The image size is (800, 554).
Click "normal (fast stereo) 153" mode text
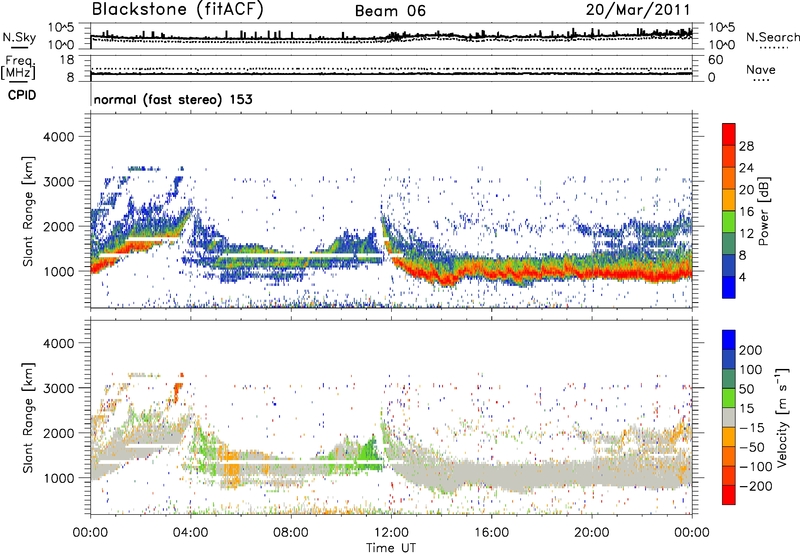click(x=173, y=99)
